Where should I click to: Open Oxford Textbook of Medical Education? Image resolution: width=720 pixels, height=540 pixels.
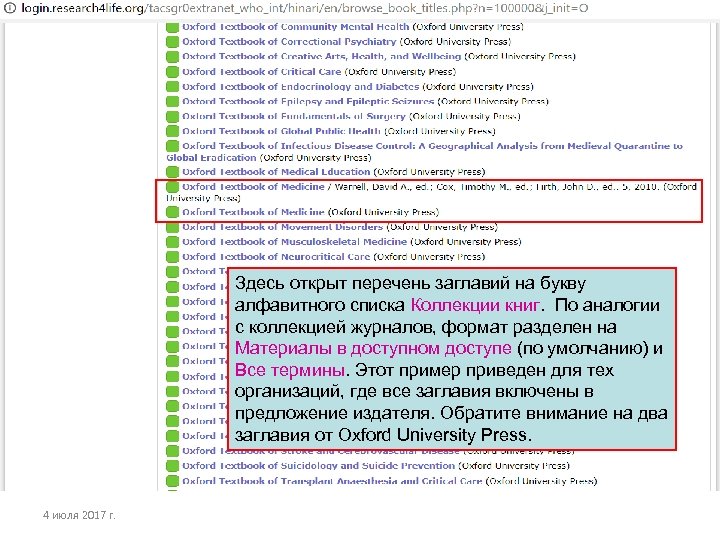[x=276, y=172]
